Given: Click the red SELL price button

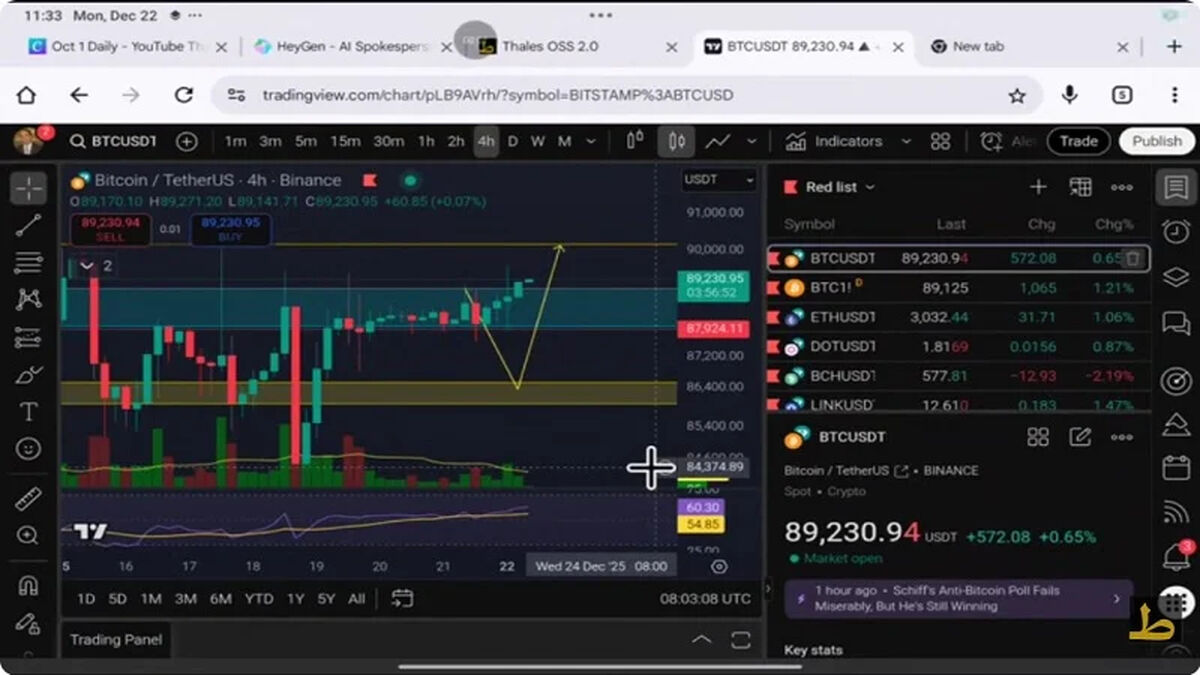Looking at the screenshot, I should point(110,229).
